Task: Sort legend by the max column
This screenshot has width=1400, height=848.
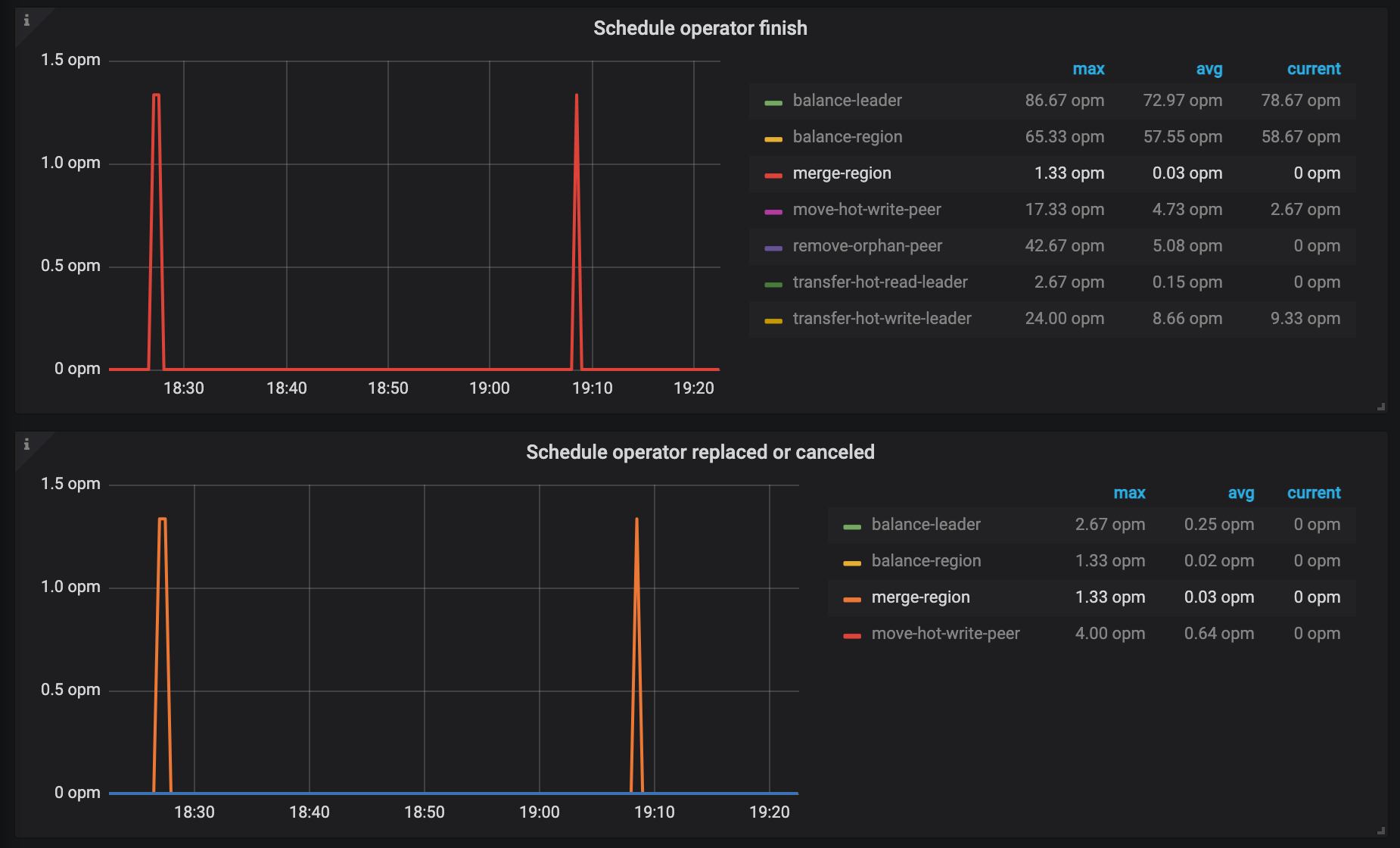Action: coord(1088,69)
